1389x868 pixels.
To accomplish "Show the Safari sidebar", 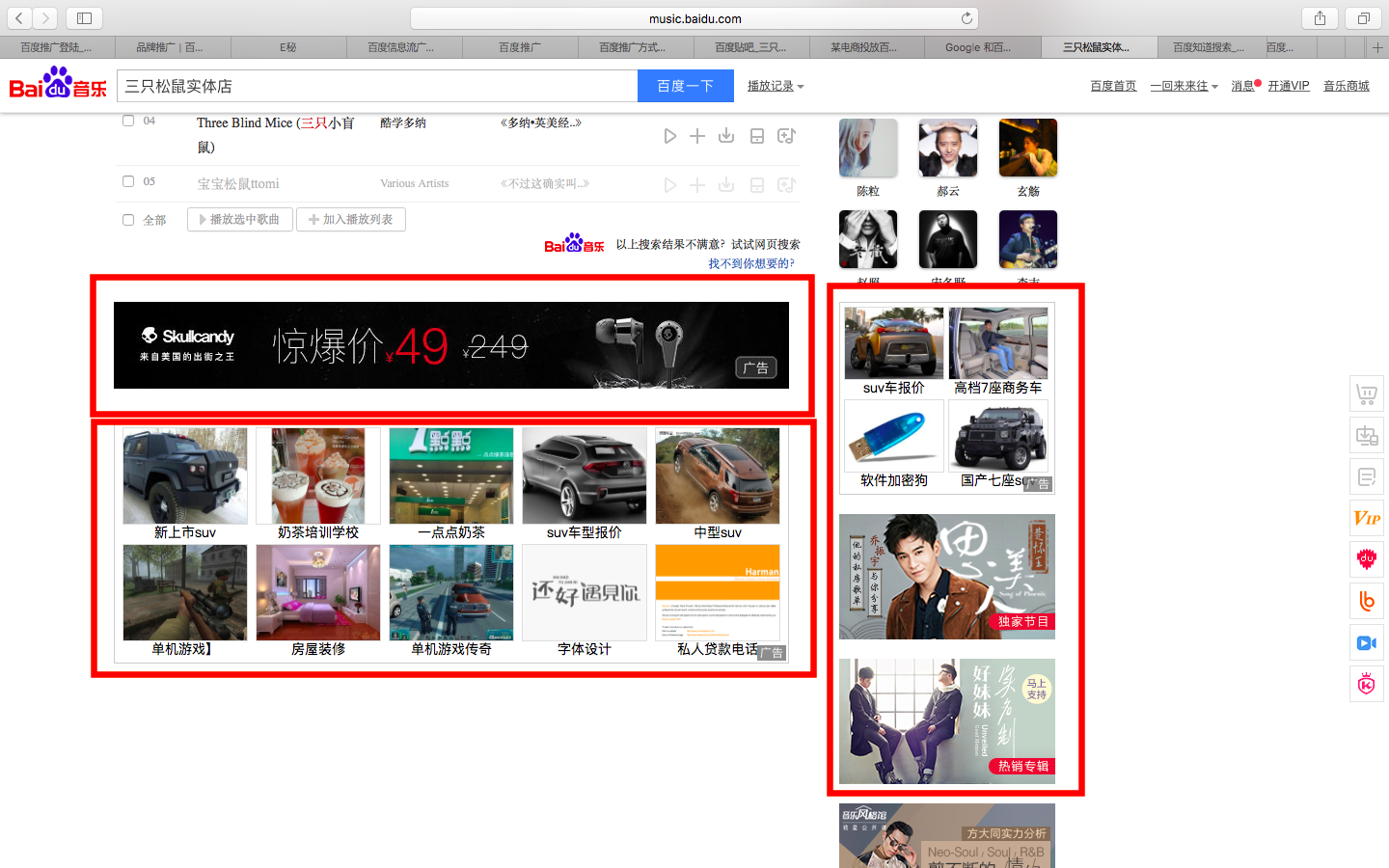I will 84,18.
